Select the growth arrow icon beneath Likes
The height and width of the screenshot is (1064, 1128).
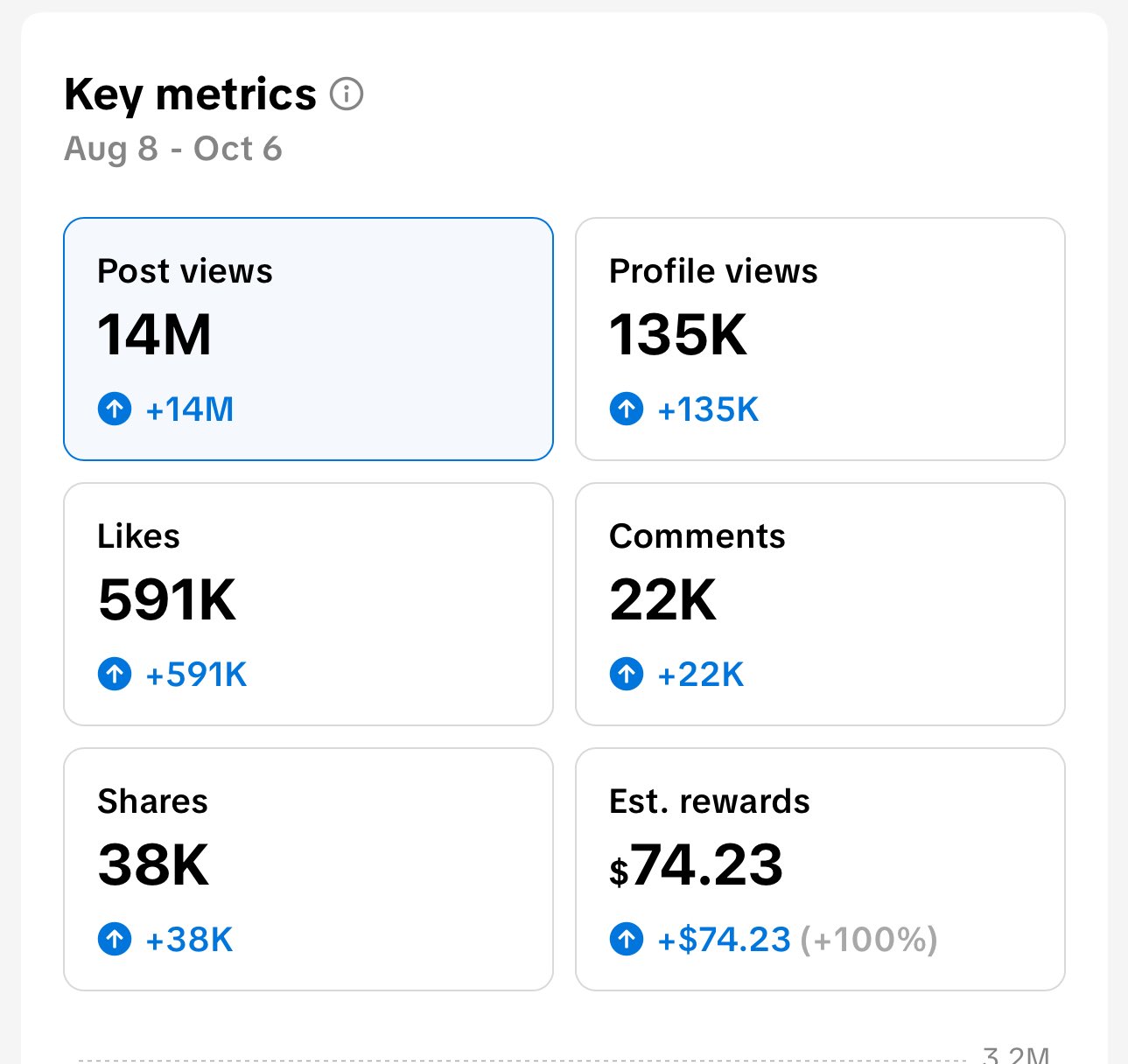[x=115, y=674]
